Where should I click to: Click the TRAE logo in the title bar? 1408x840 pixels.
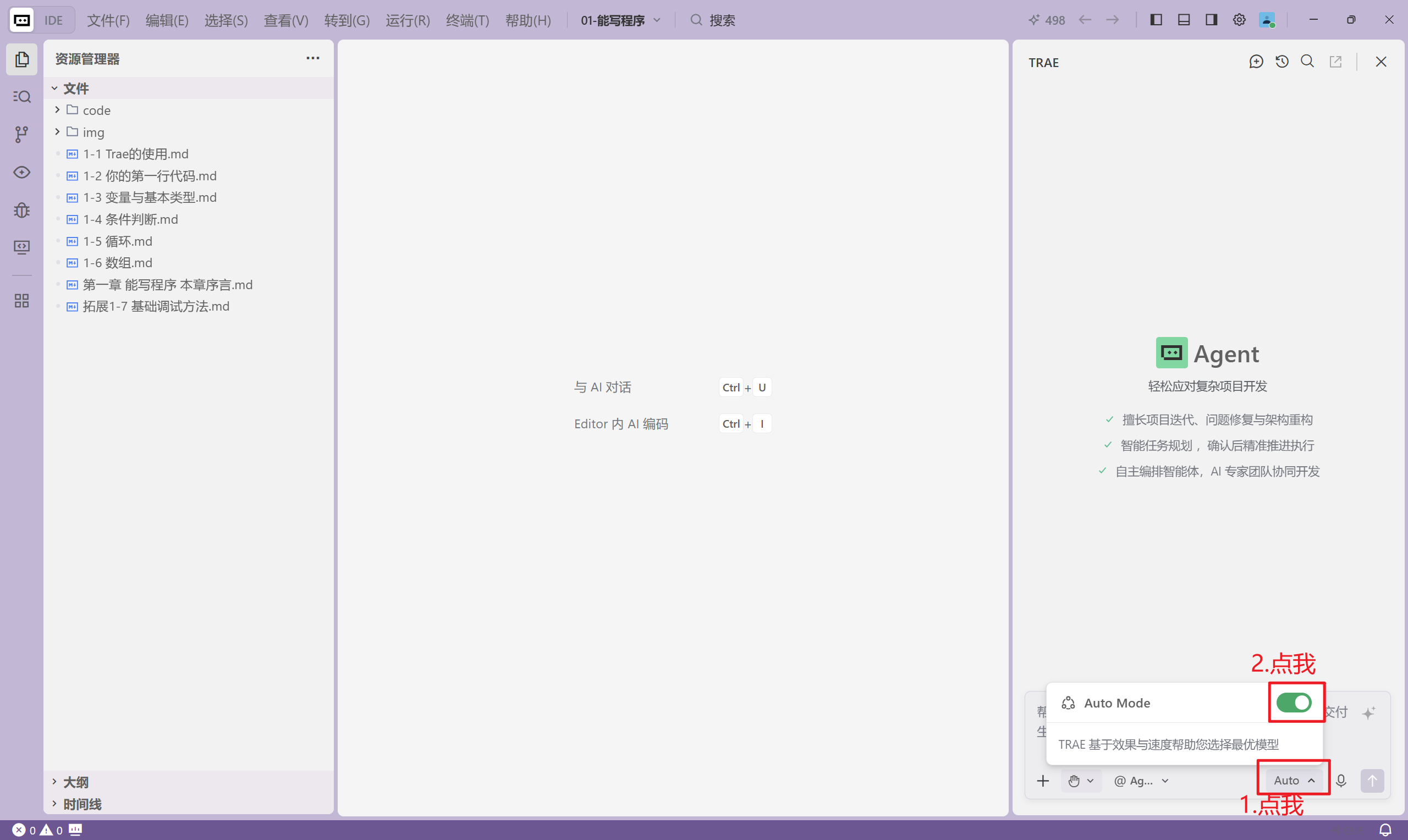coord(22,20)
